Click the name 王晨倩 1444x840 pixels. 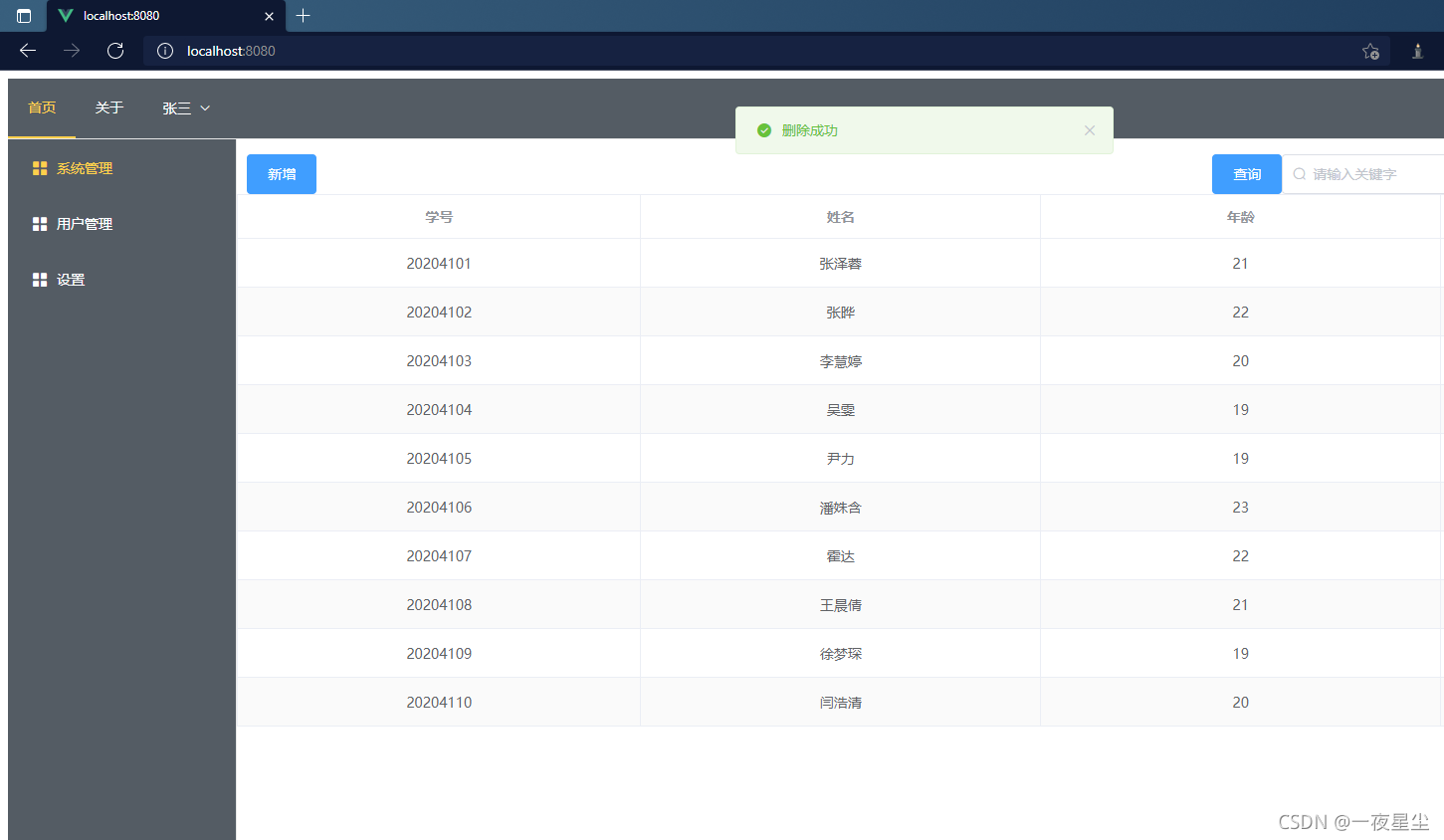(x=841, y=605)
